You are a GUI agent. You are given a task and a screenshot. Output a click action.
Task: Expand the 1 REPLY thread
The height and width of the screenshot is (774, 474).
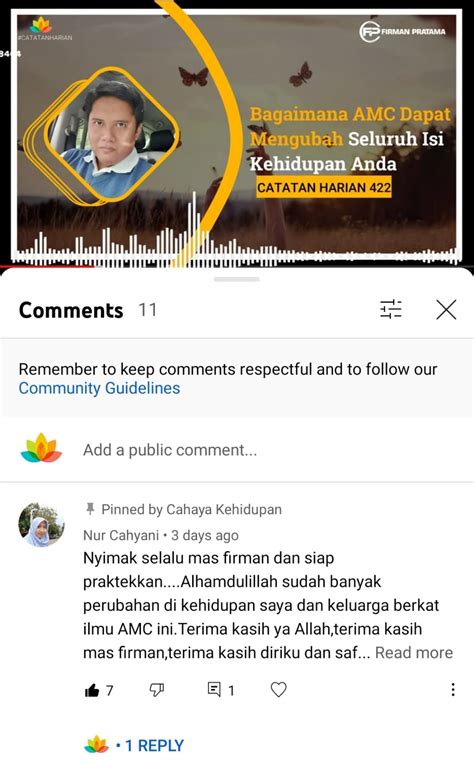154,745
